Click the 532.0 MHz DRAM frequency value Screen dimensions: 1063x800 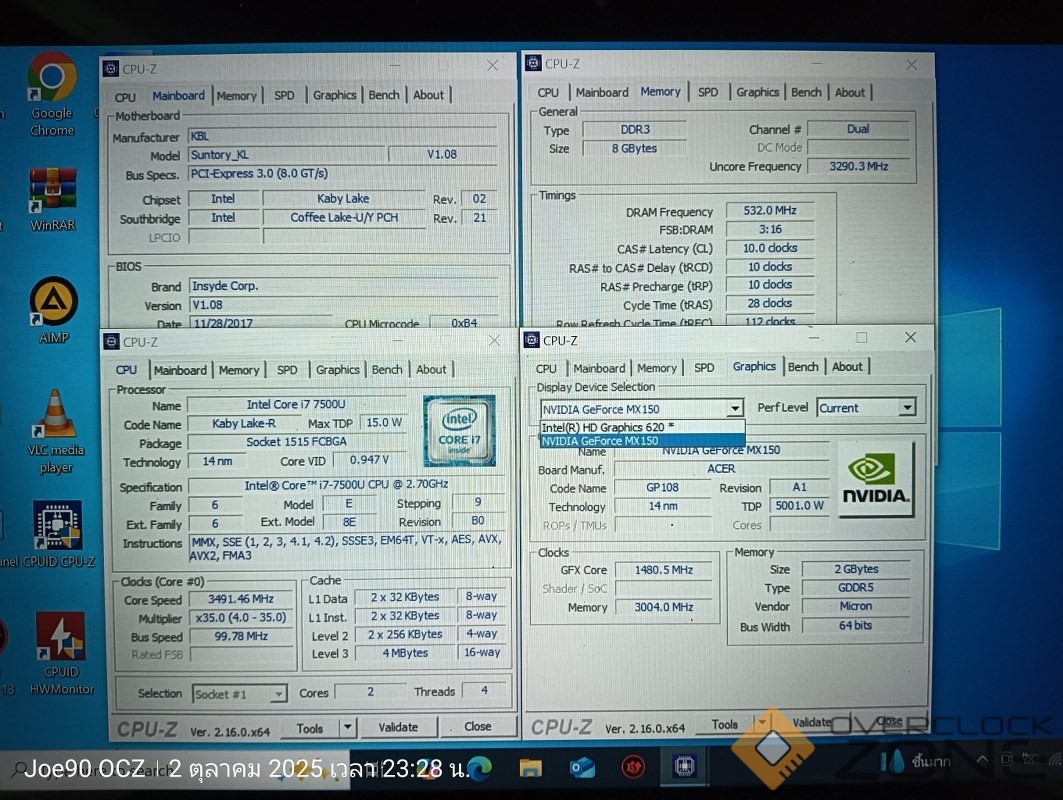(769, 211)
